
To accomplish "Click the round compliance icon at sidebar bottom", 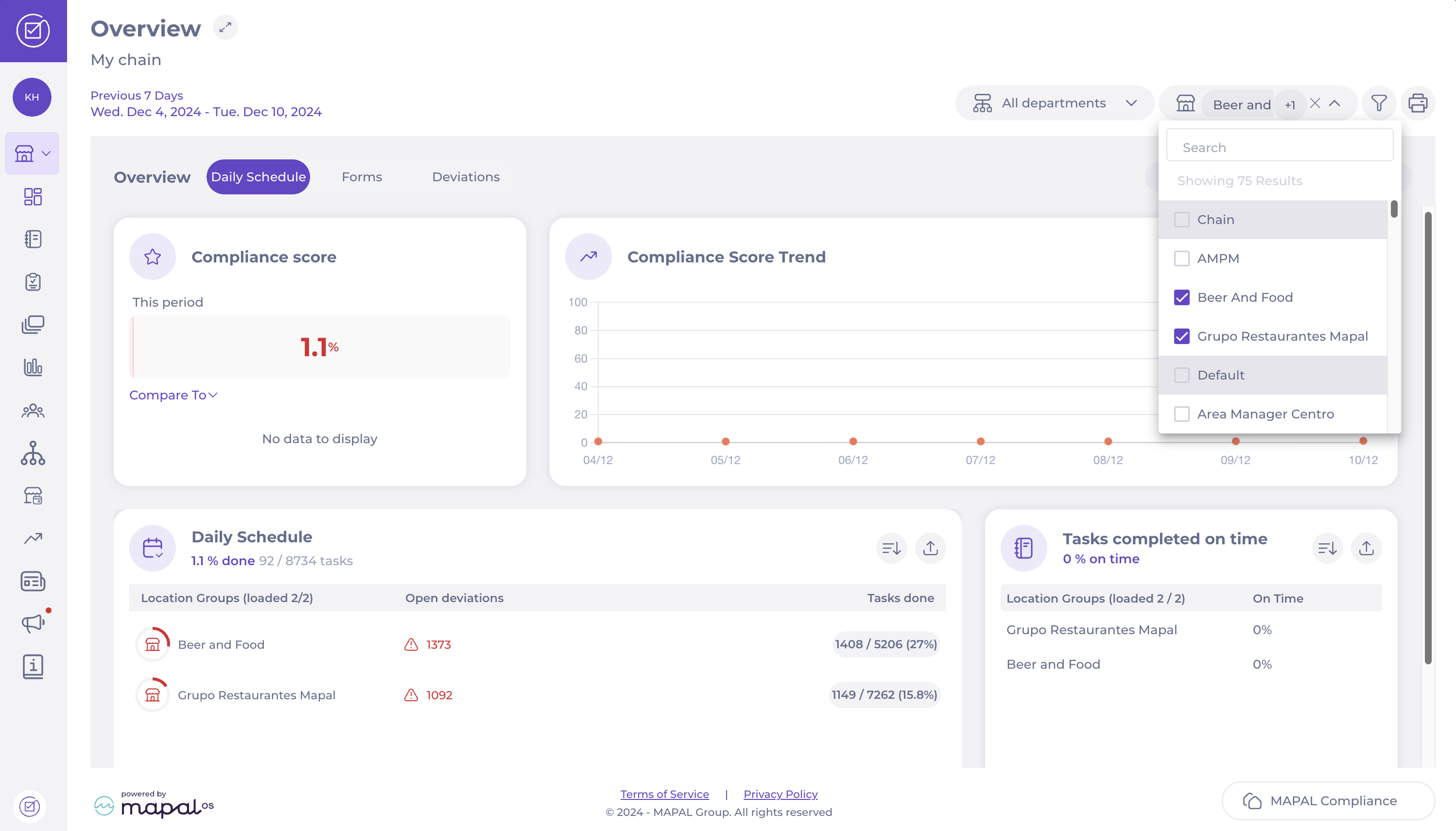I will pyautogui.click(x=30, y=806).
